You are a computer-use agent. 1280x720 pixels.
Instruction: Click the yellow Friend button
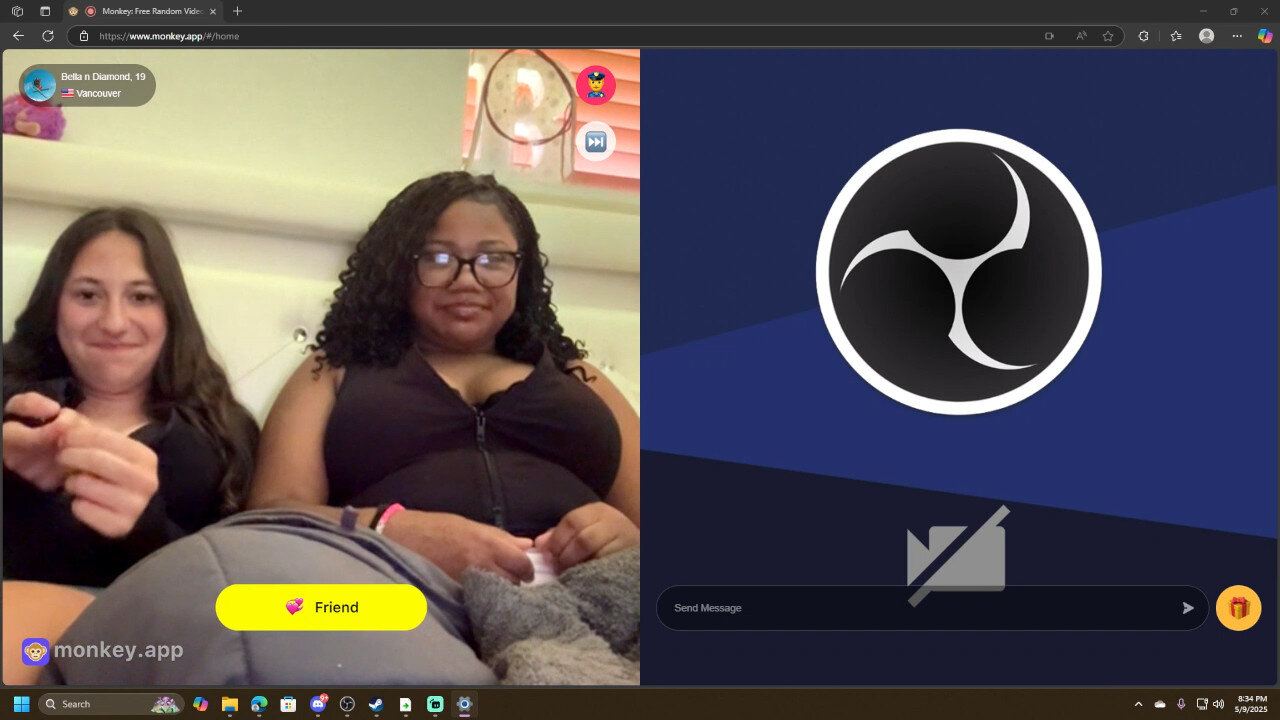point(321,607)
